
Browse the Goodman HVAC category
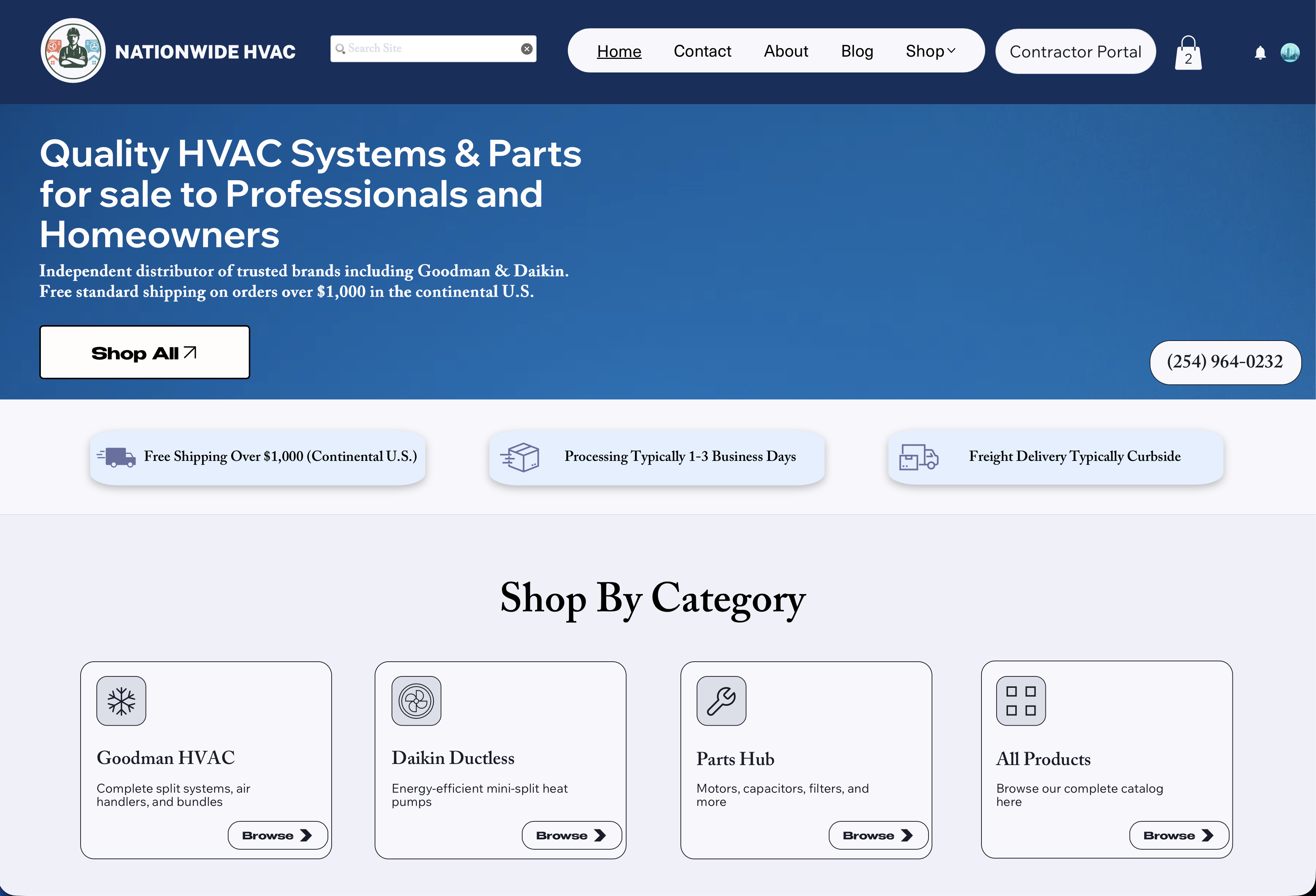click(277, 835)
